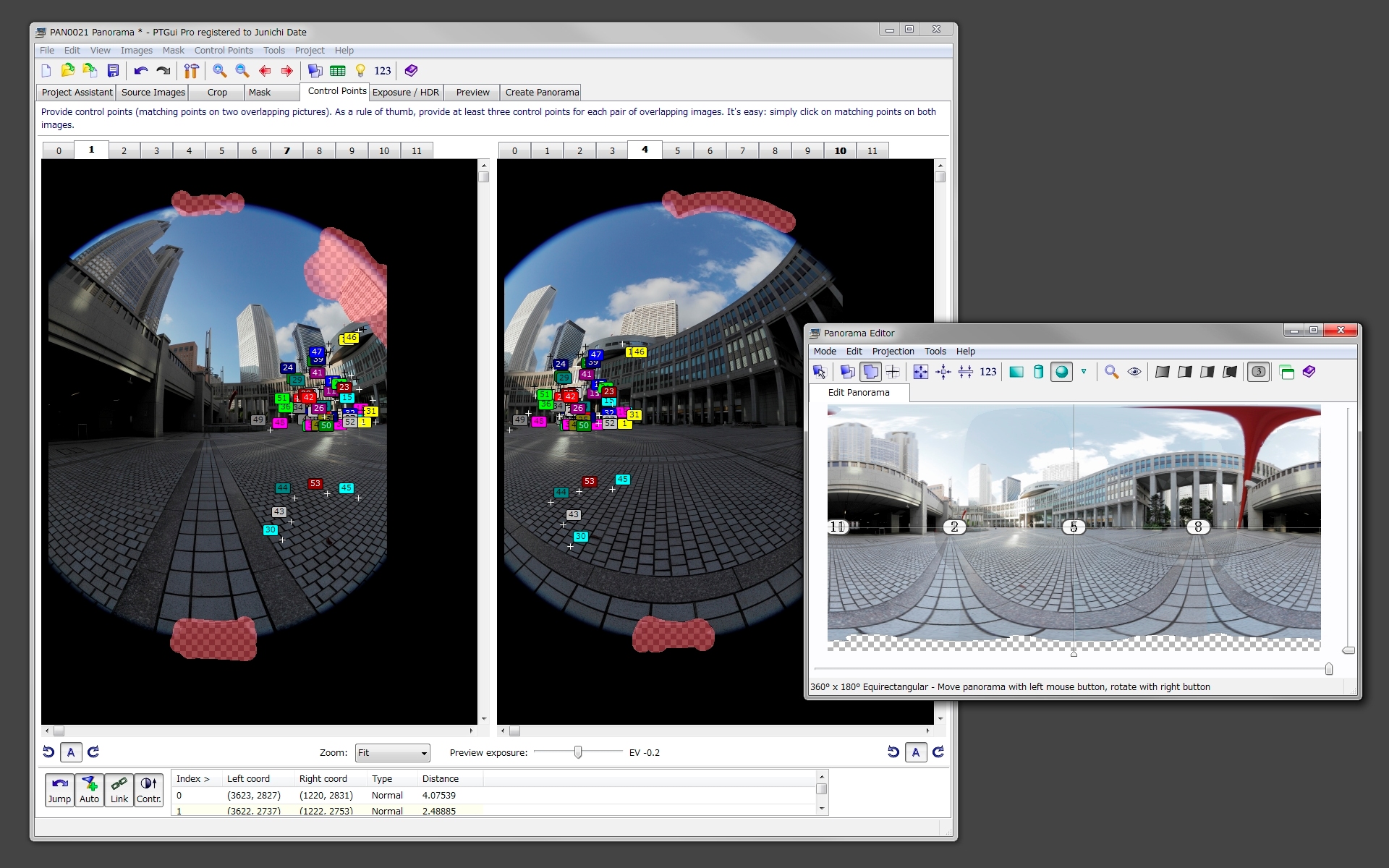Click the Undo arrow in main toolbar
The height and width of the screenshot is (868, 1389).
141,71
